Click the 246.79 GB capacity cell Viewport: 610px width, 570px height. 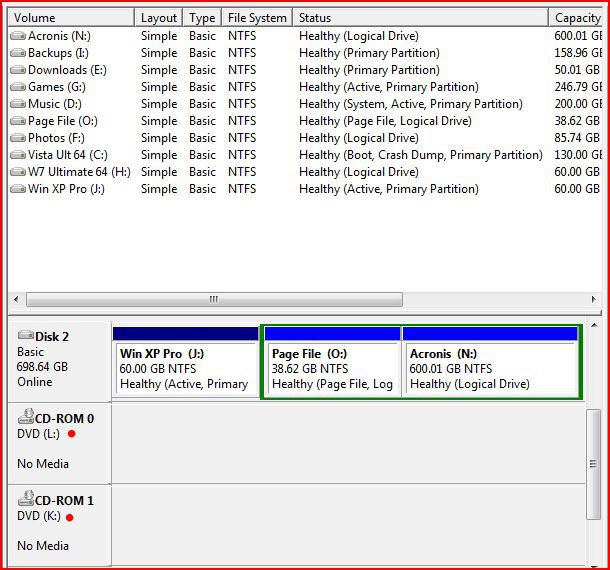(x=578, y=87)
